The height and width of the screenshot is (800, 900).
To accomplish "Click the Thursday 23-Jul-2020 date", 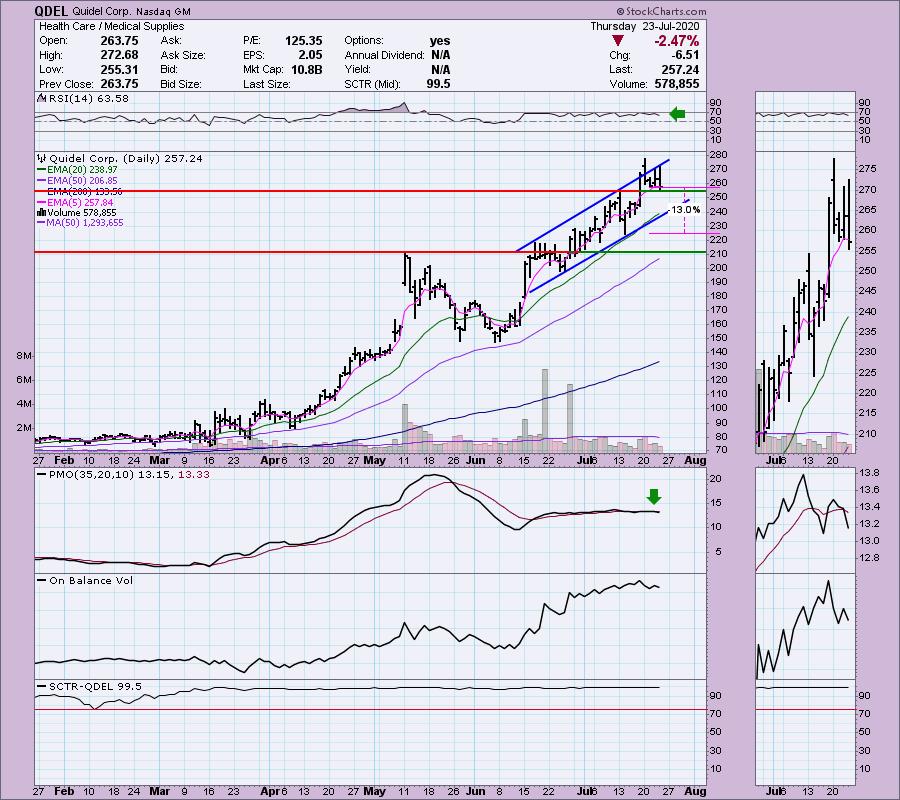I will pyautogui.click(x=645, y=26).
